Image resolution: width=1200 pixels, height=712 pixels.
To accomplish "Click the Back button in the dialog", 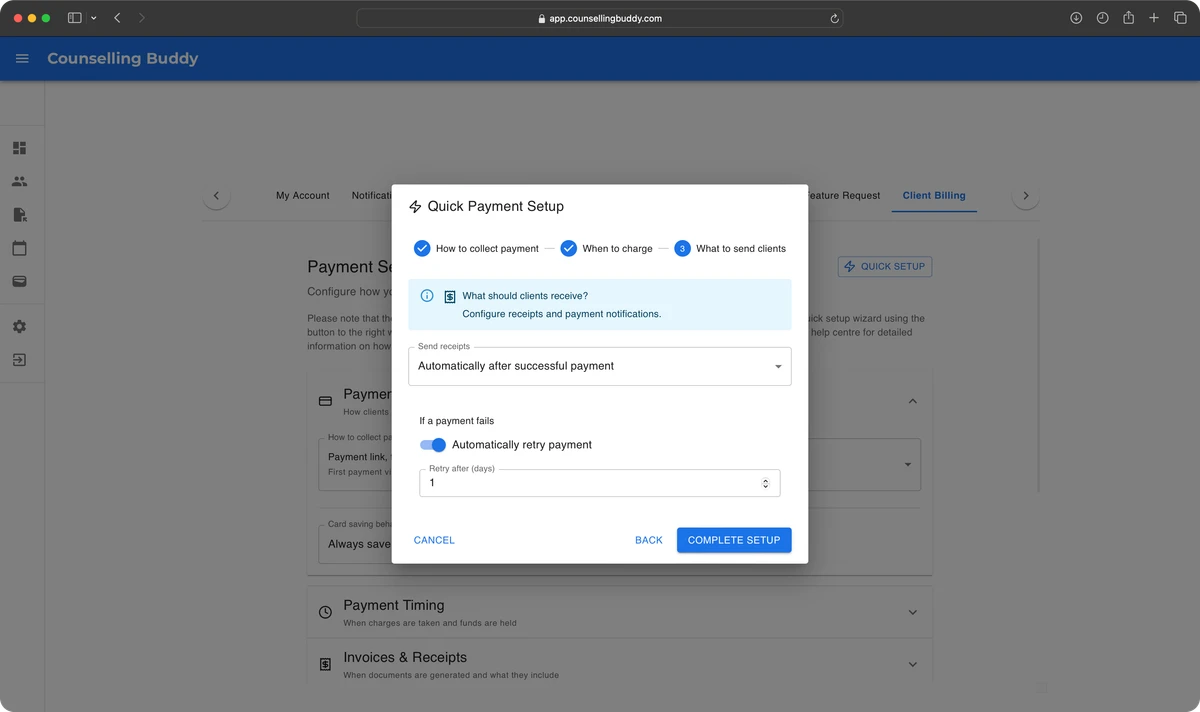I will [x=648, y=540].
